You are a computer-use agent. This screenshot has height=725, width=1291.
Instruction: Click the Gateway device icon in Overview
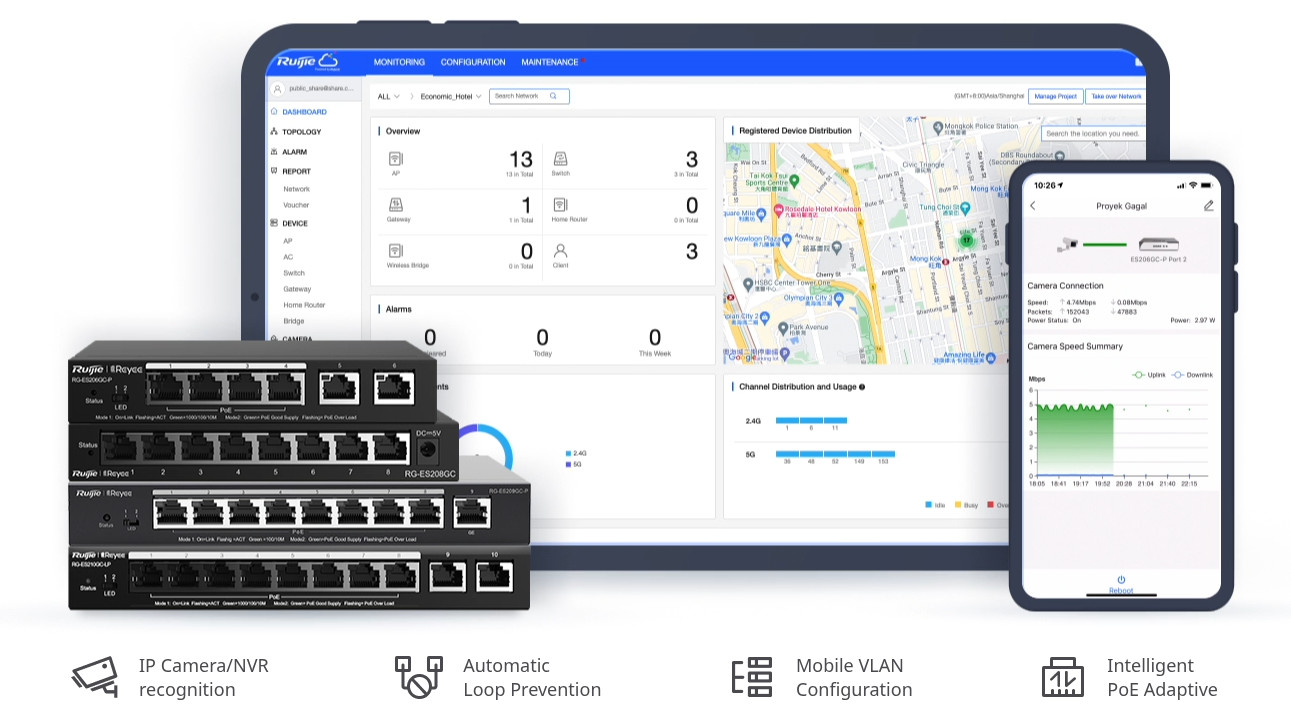[x=395, y=204]
